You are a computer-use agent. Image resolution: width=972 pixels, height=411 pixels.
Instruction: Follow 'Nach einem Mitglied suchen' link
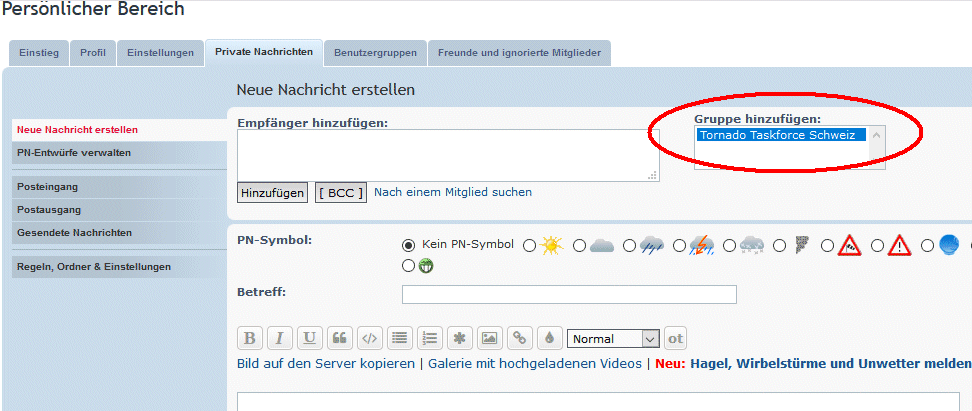point(453,192)
